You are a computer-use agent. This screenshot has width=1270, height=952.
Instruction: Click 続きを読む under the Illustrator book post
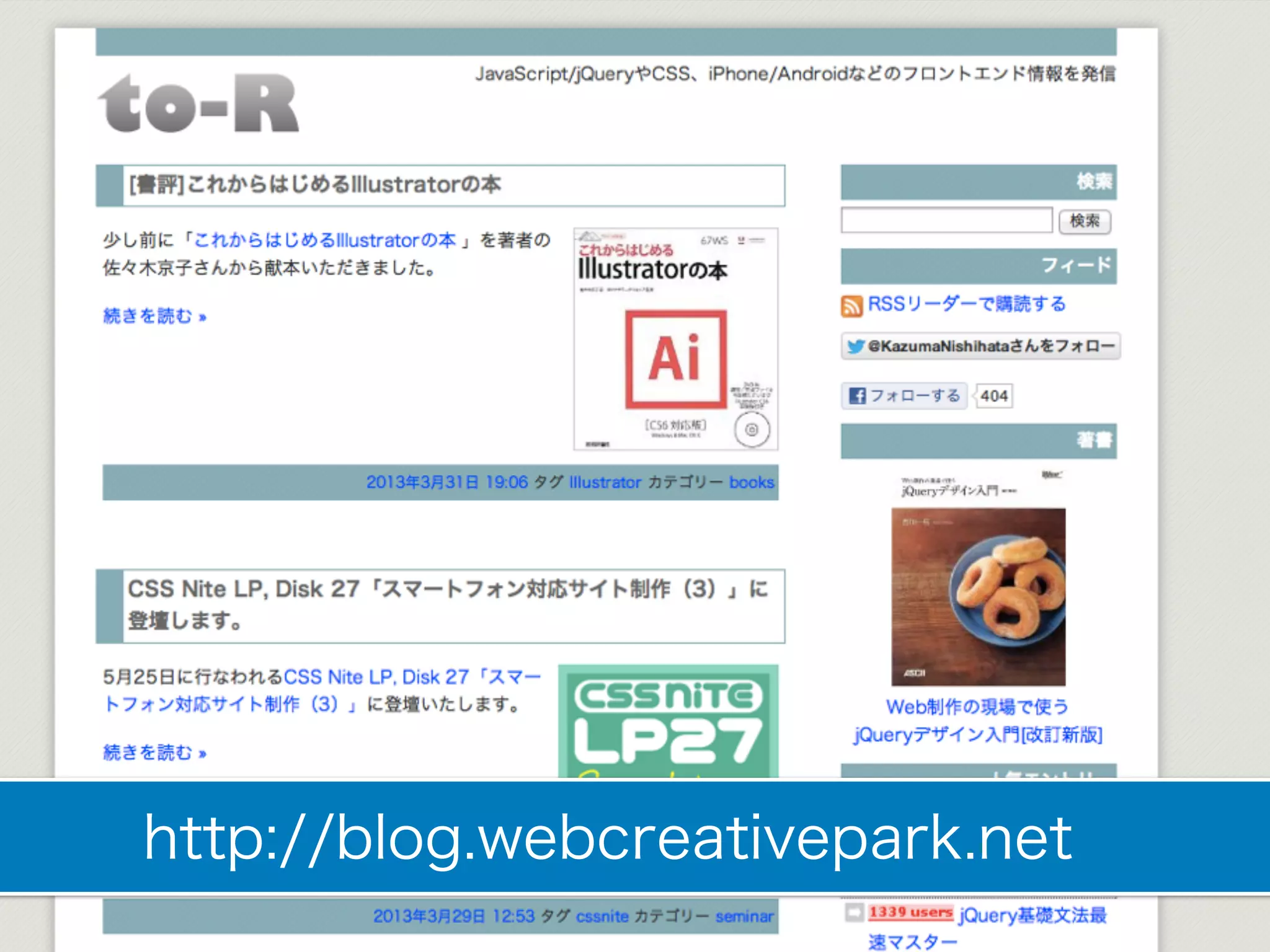pos(154,316)
